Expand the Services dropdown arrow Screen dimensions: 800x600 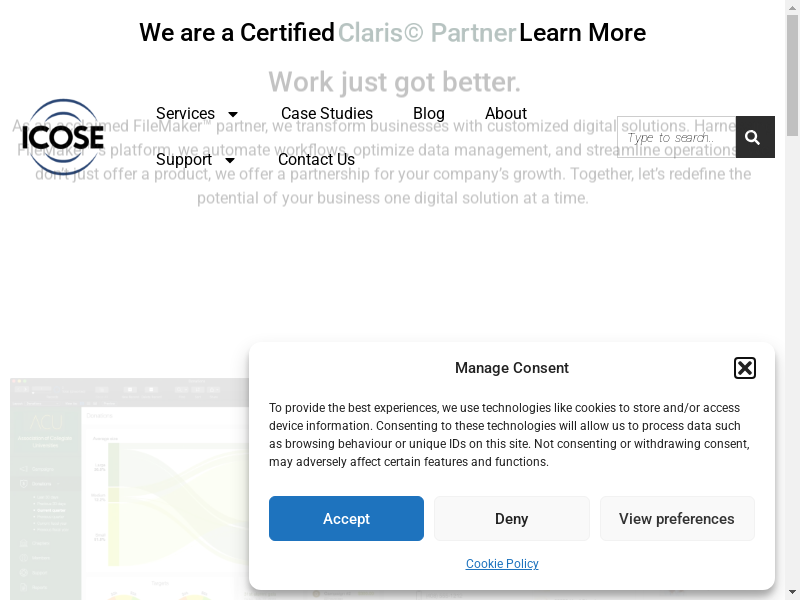point(233,114)
